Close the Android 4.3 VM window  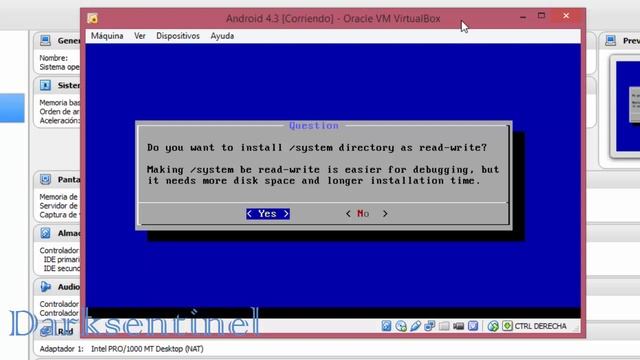[566, 16]
